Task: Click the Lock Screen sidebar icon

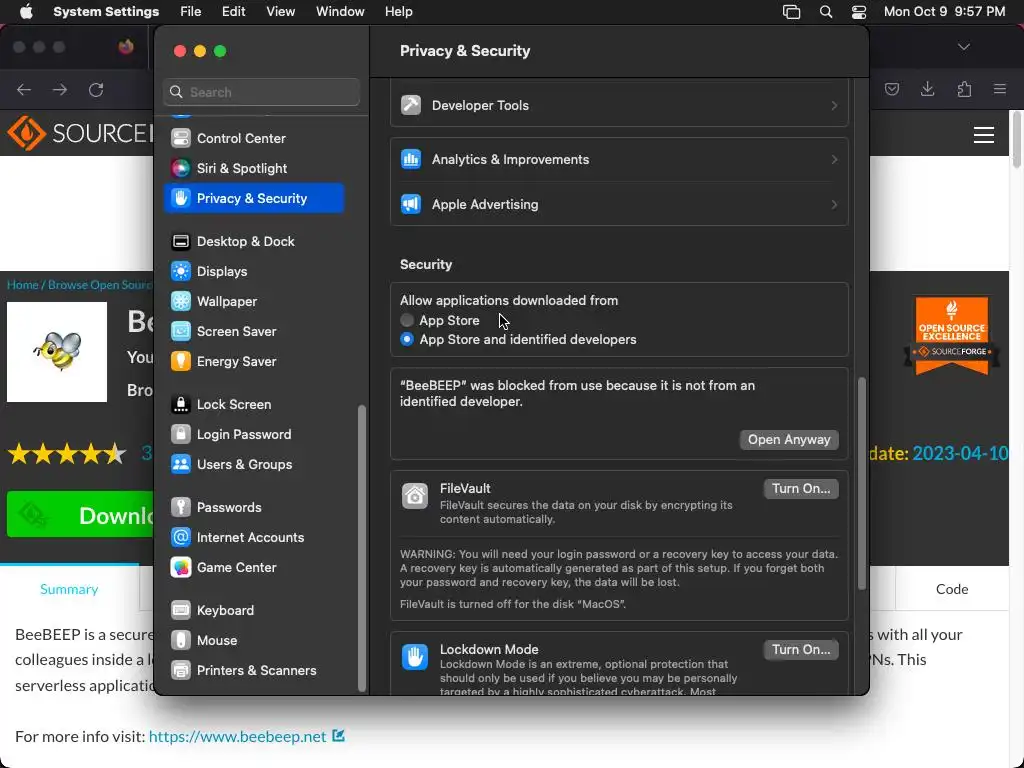Action: [x=181, y=405]
